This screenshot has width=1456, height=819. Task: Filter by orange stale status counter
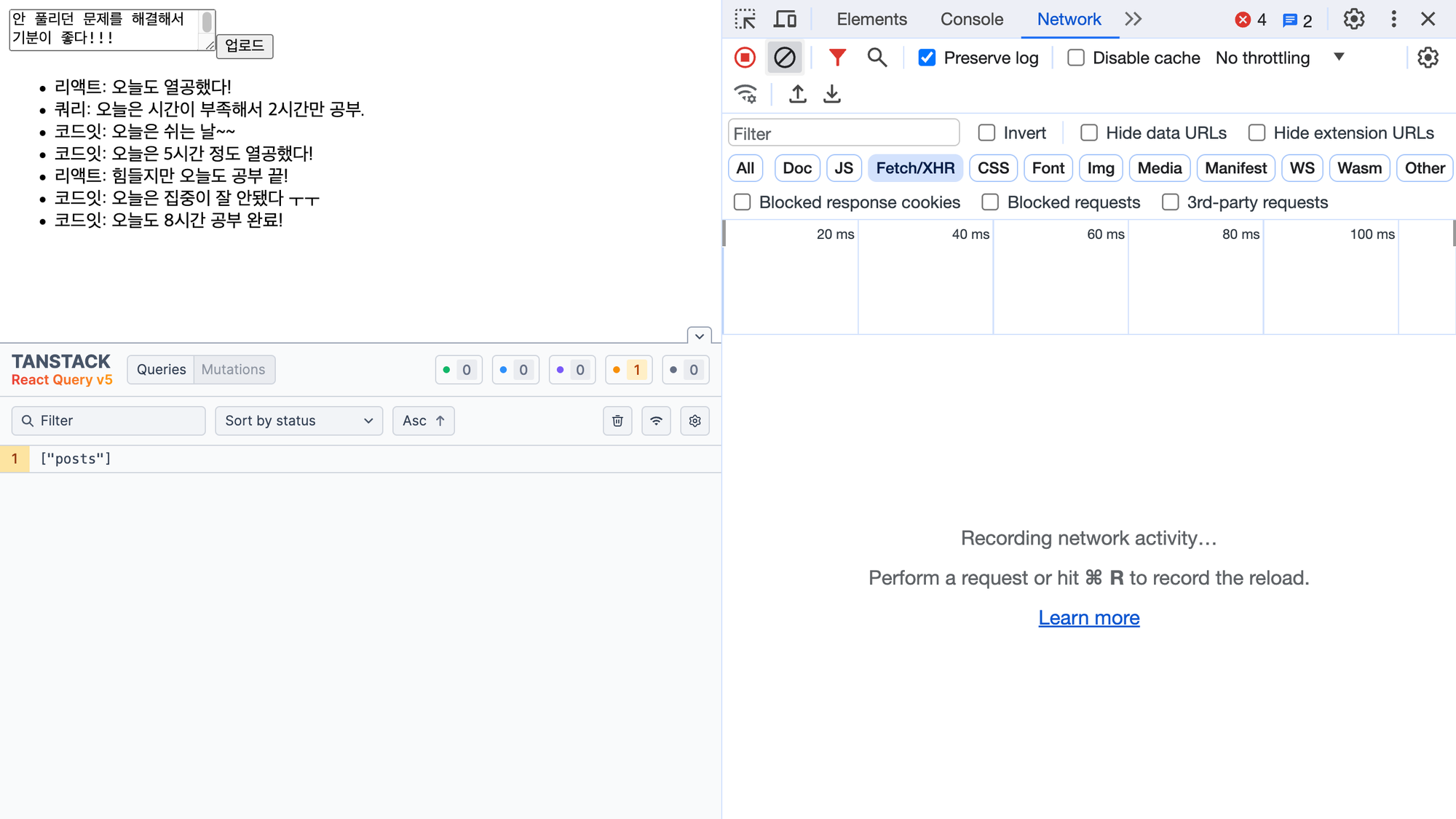(629, 370)
